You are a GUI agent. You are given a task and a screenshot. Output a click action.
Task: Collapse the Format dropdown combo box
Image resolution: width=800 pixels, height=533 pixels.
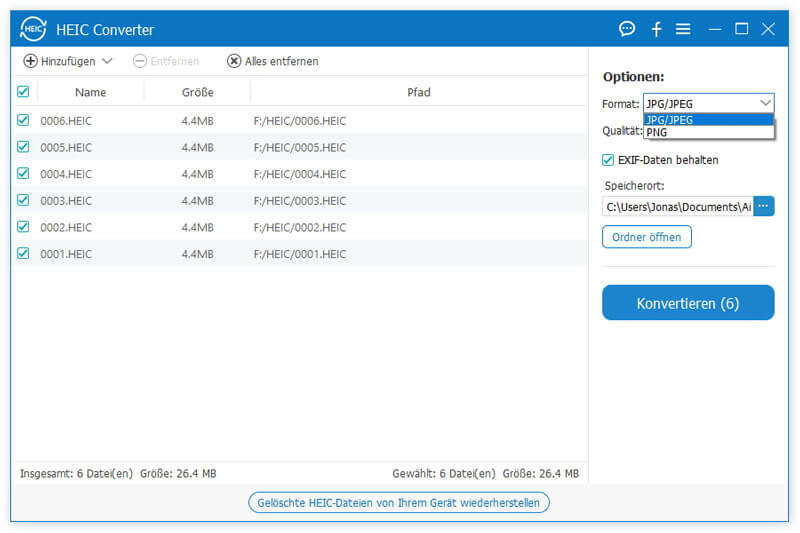(765, 103)
